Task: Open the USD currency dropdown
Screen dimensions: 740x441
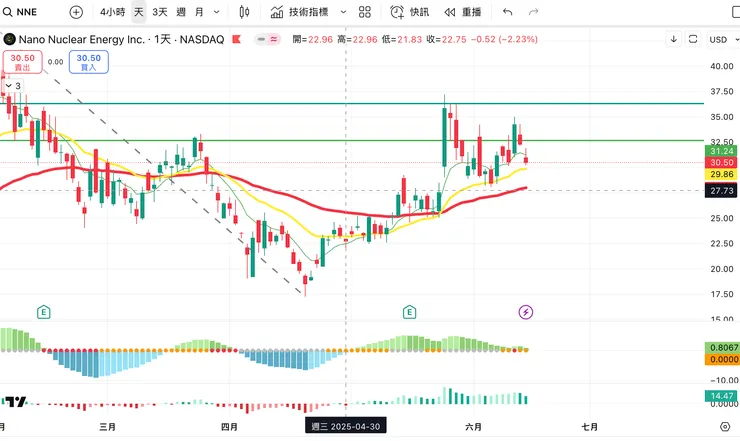Action: [723, 40]
